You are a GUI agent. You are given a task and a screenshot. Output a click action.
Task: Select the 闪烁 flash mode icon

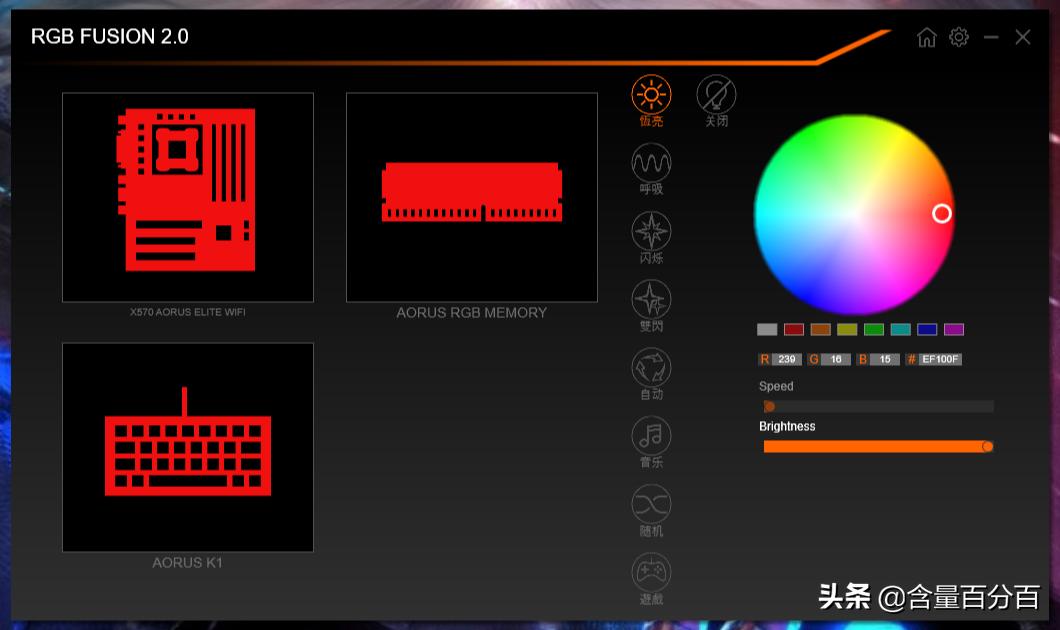(651, 231)
